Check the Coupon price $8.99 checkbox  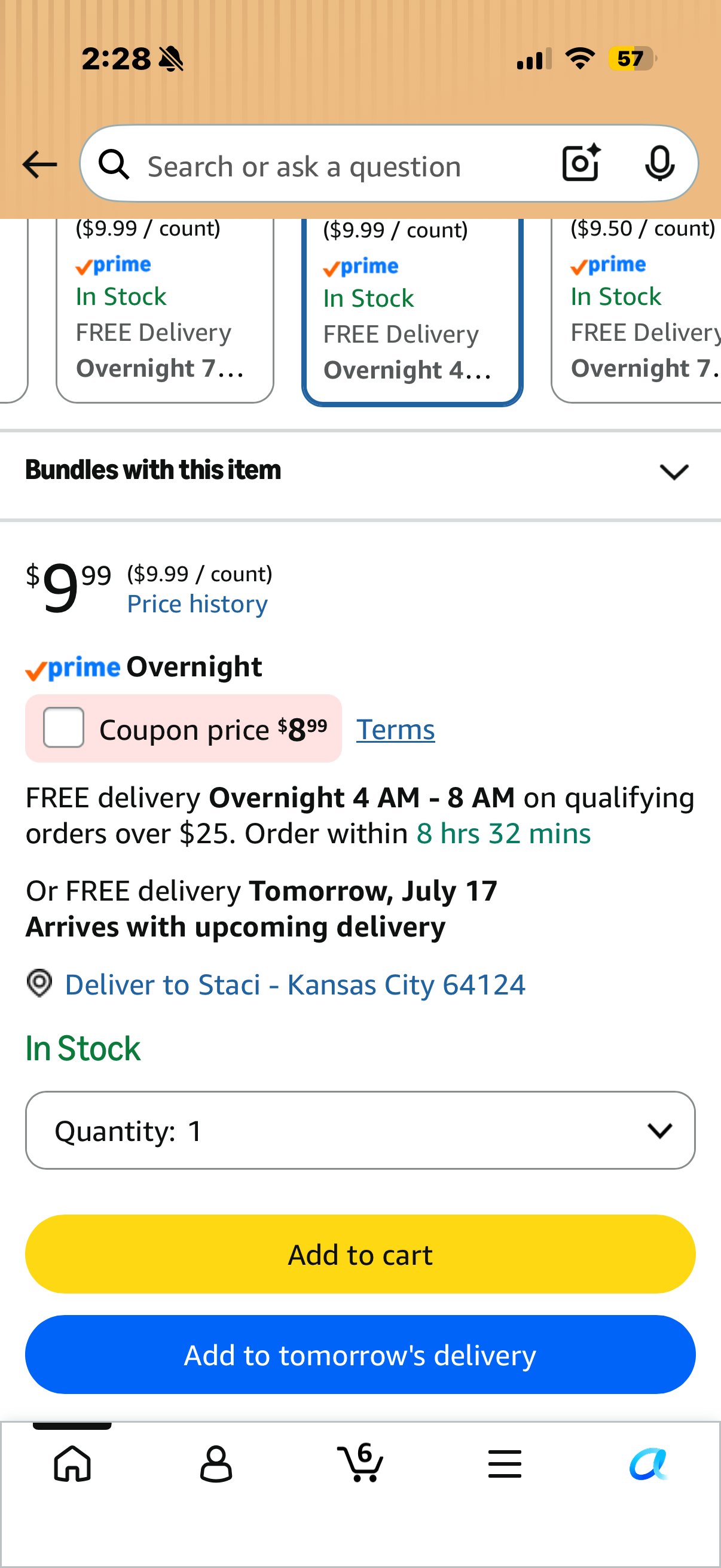[64, 727]
